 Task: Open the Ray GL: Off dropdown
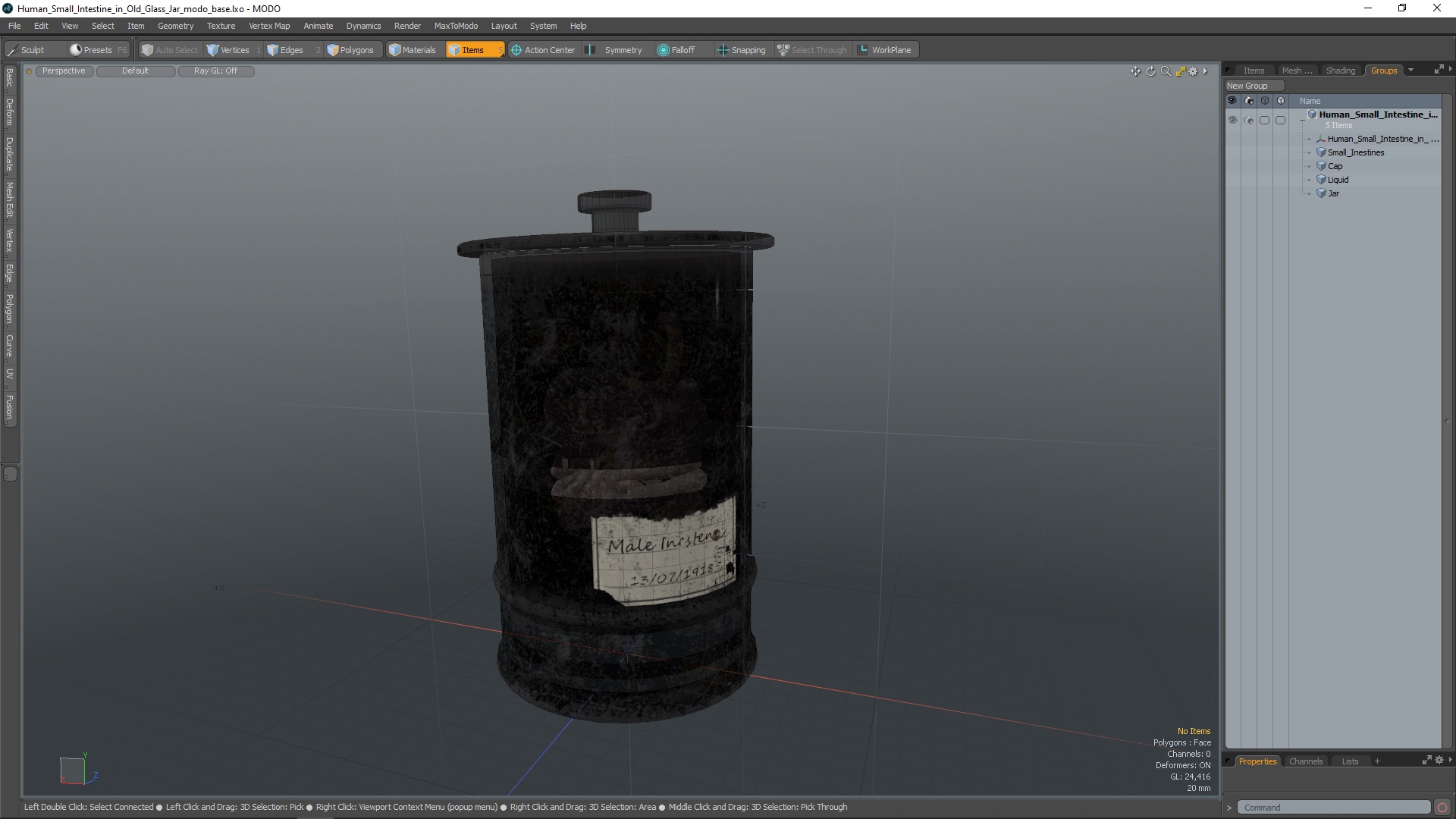coord(215,71)
